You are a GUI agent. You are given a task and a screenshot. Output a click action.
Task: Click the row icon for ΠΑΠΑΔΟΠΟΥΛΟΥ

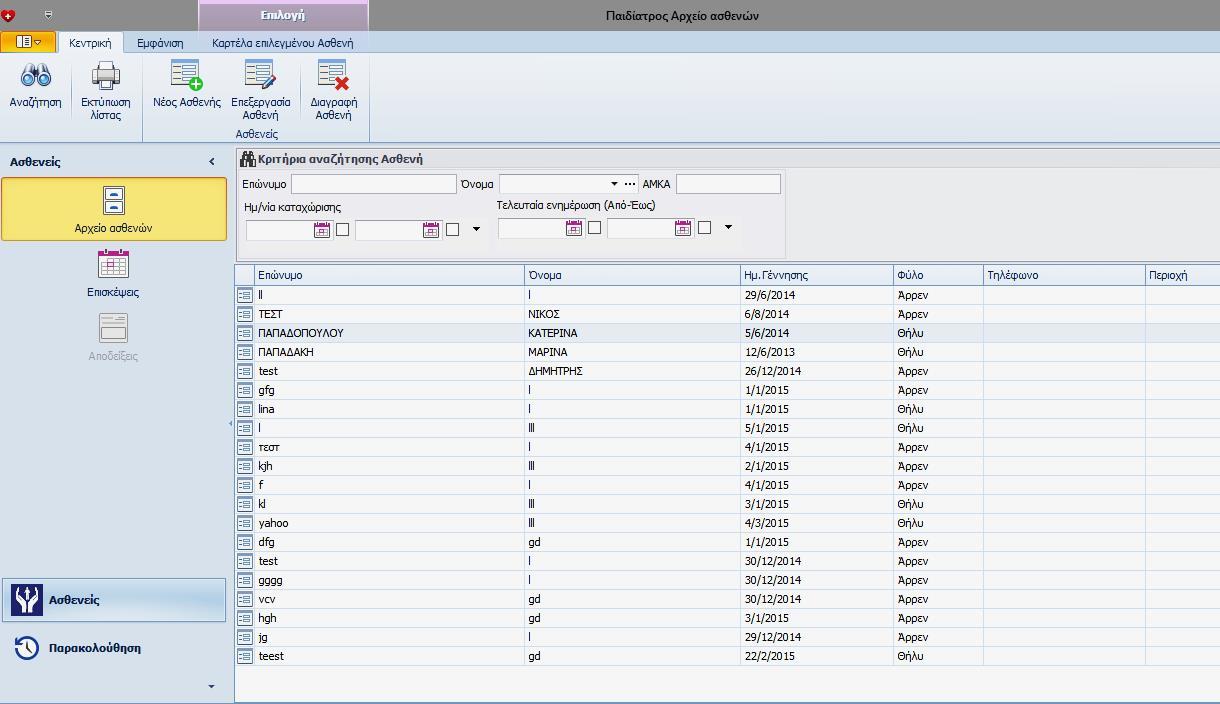click(245, 333)
